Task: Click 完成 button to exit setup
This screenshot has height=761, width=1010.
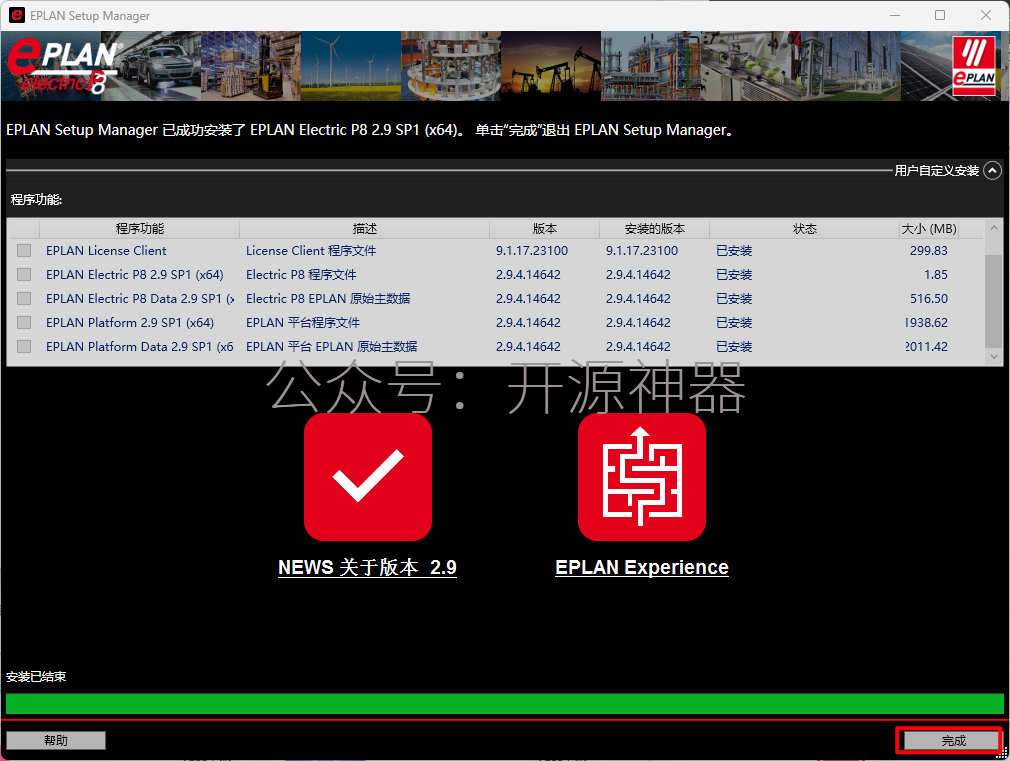Action: tap(952, 740)
